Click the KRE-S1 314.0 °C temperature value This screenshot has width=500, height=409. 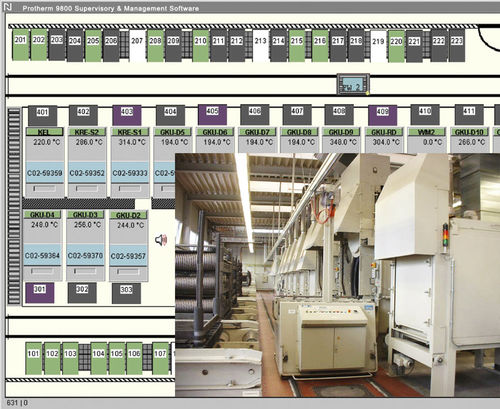point(132,142)
